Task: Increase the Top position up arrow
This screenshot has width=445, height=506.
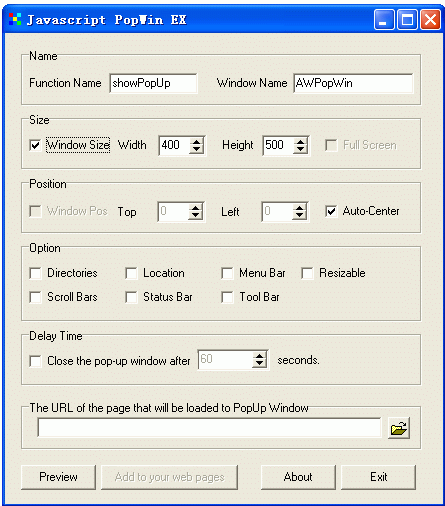Action: click(x=195, y=208)
